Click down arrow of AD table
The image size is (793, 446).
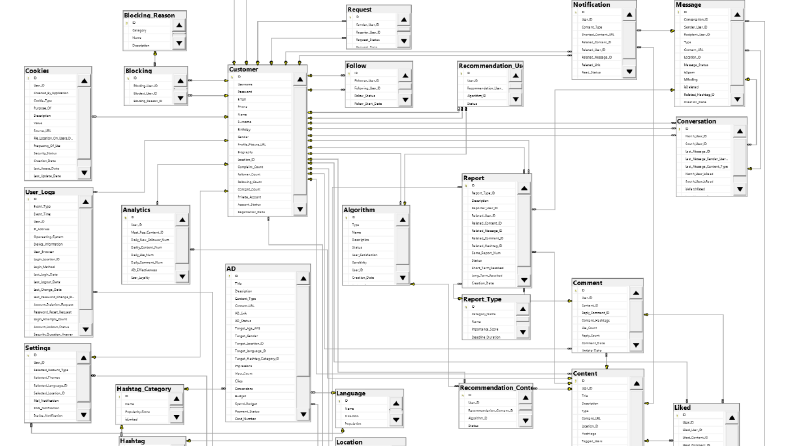coord(303,415)
